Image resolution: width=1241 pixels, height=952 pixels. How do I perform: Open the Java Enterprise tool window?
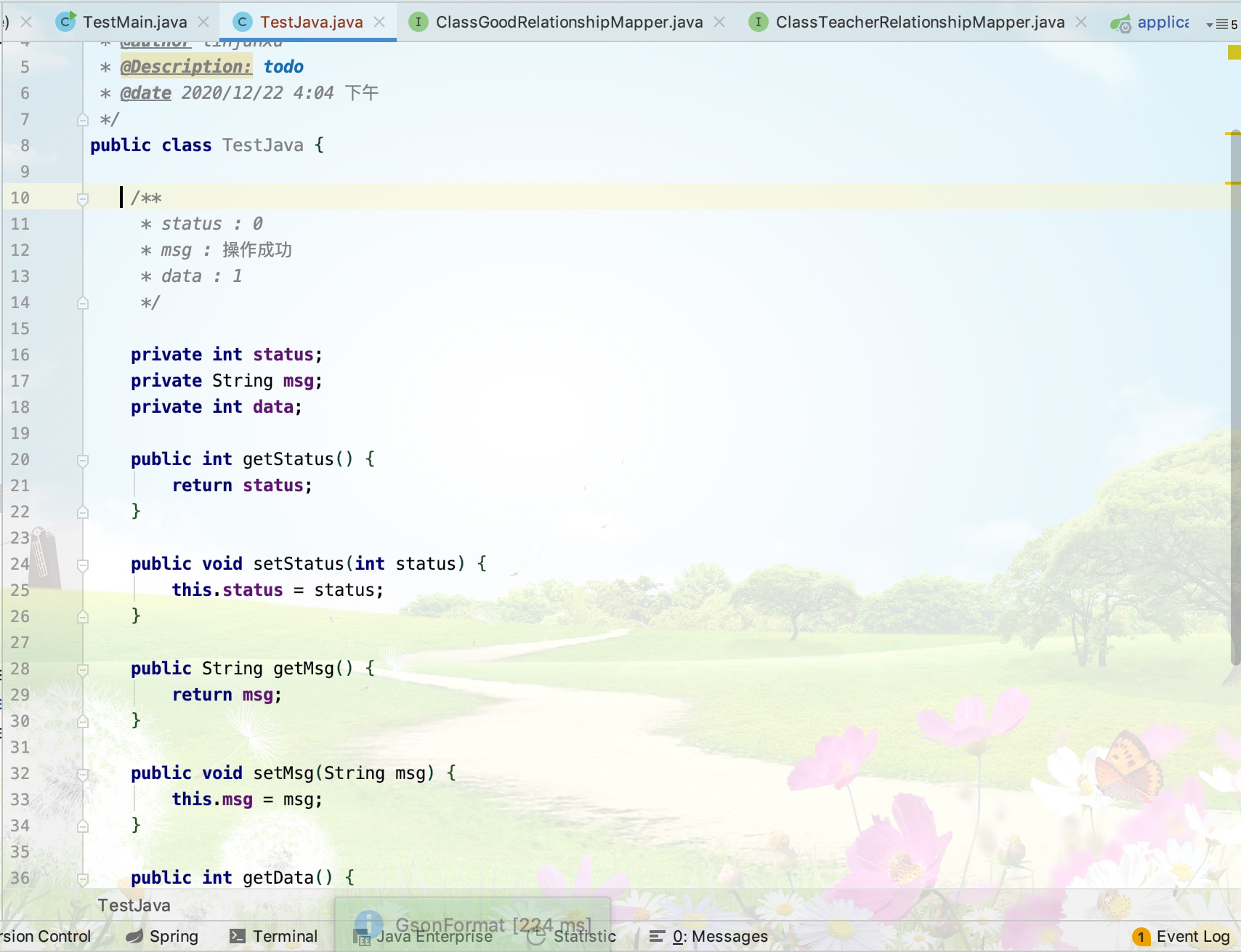(x=424, y=936)
